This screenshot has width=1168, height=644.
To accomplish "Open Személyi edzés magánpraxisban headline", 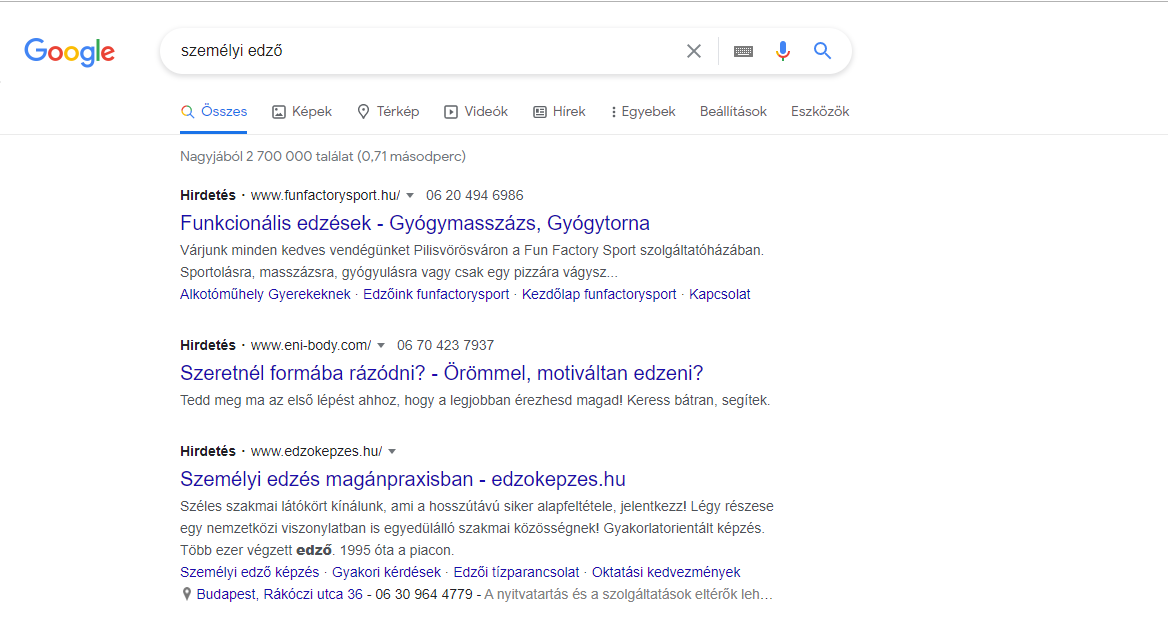I will [x=403, y=479].
